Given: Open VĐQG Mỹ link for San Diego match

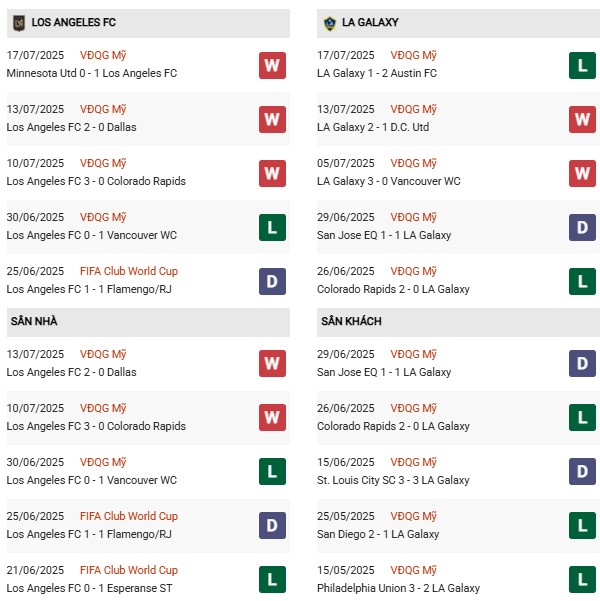Looking at the screenshot, I should [414, 516].
